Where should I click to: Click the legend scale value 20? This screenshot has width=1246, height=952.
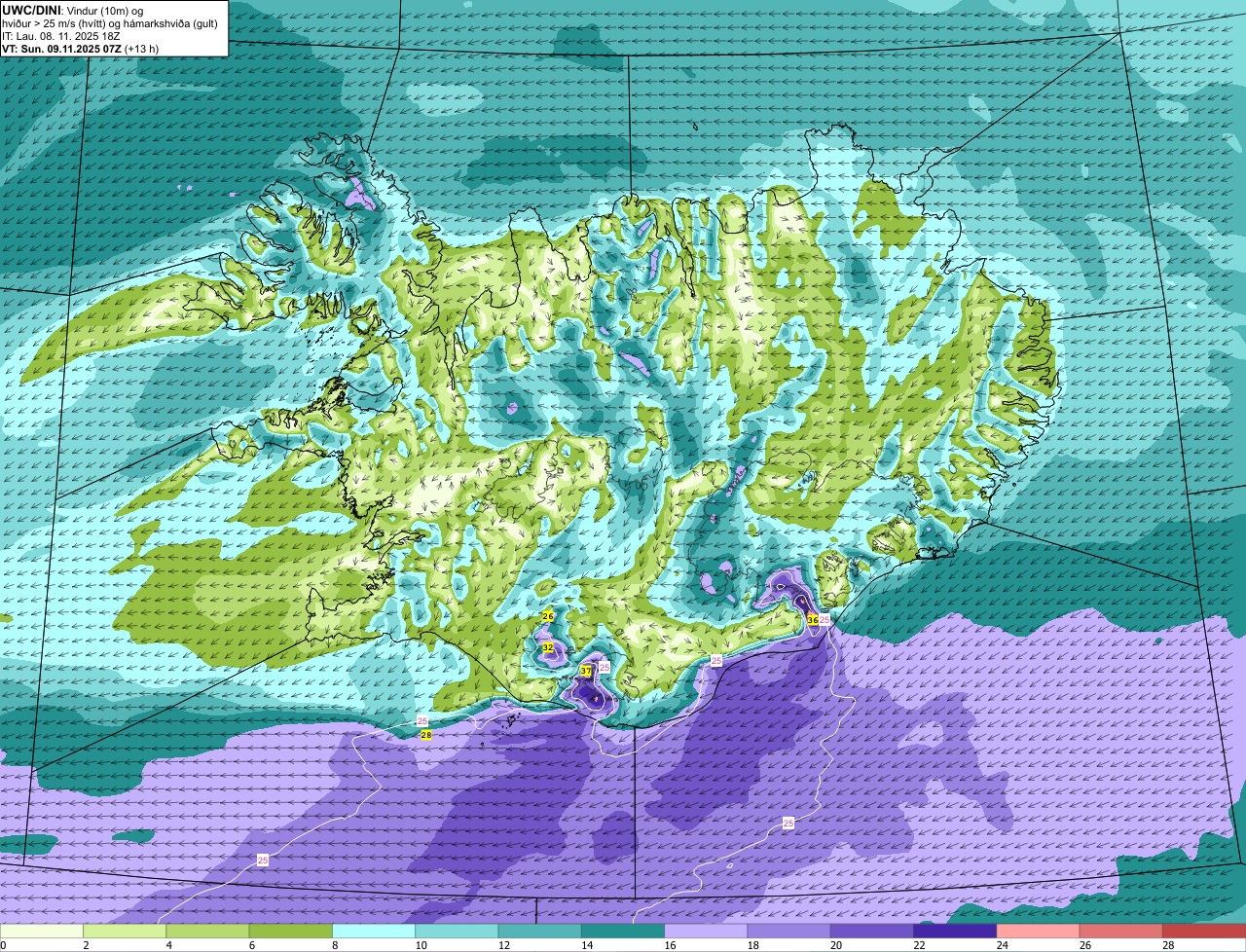tap(835, 945)
